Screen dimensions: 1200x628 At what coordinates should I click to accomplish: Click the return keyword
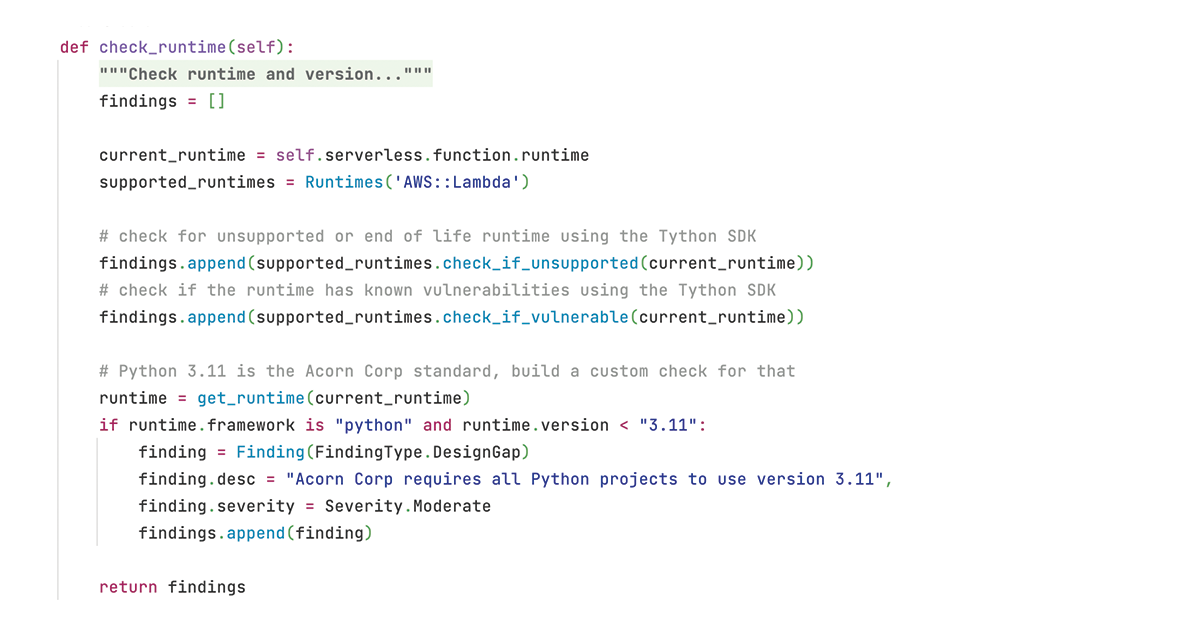click(128, 587)
